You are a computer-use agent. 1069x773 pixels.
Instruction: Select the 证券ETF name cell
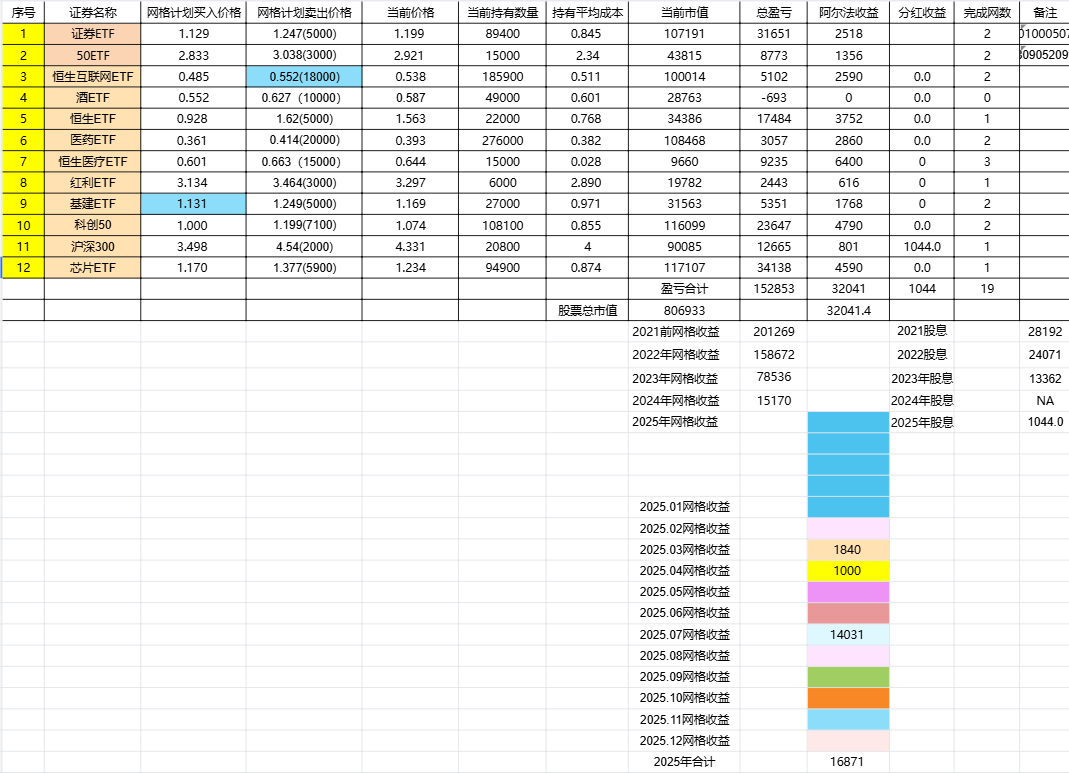point(92,34)
